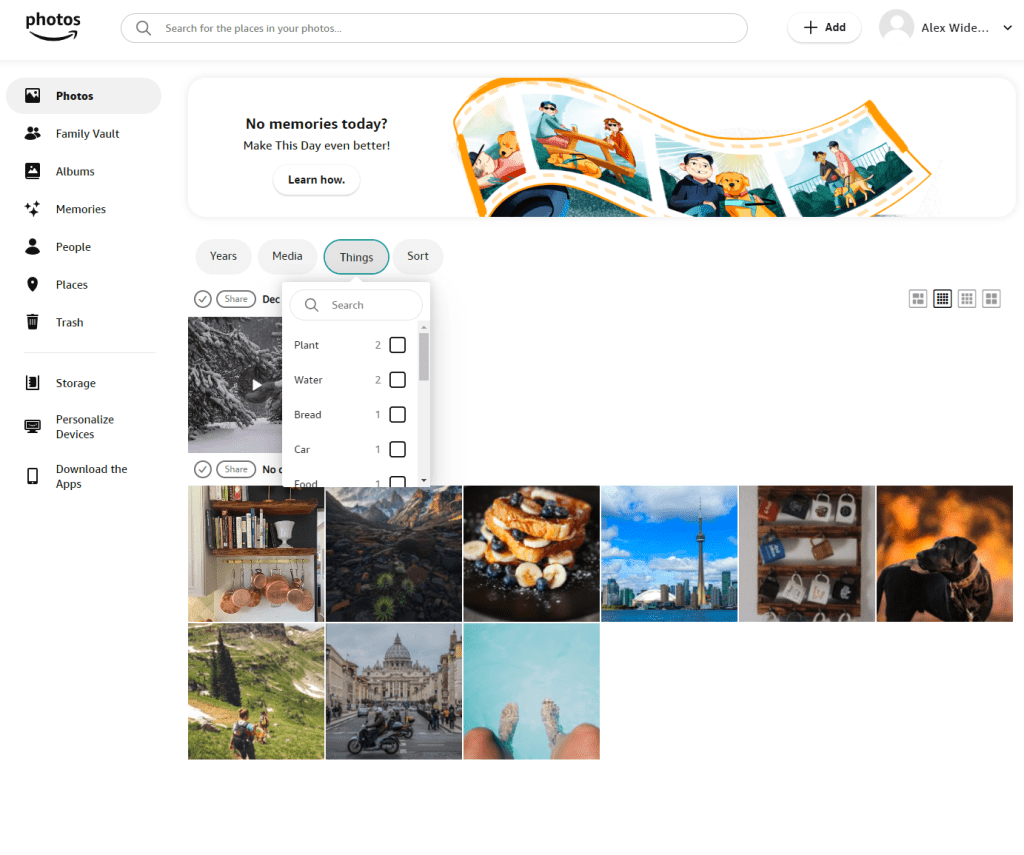Open the blueberry French toast photo
Screen dimensions: 1024x855
532,553
